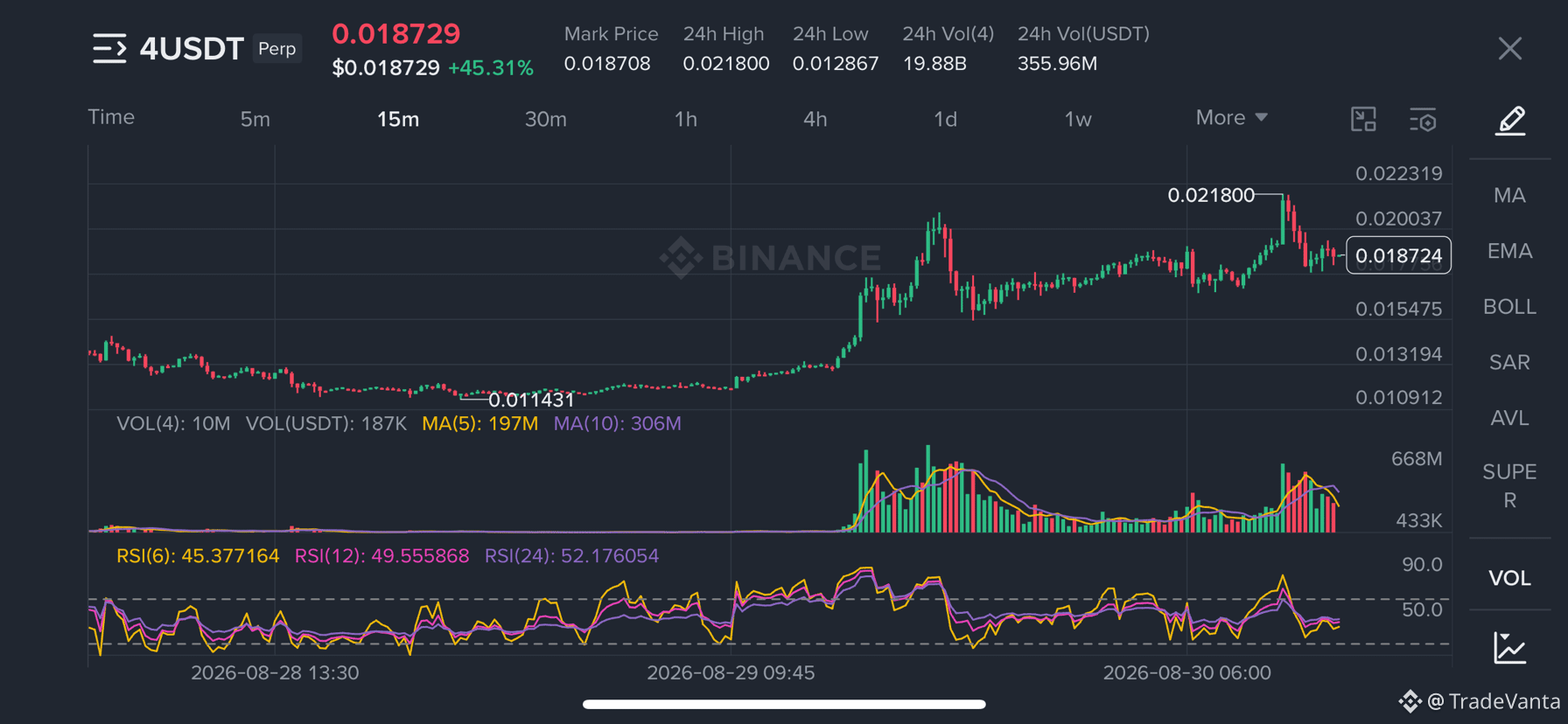Click the RSI(12) value label
Image resolution: width=1568 pixels, height=724 pixels.
point(381,556)
